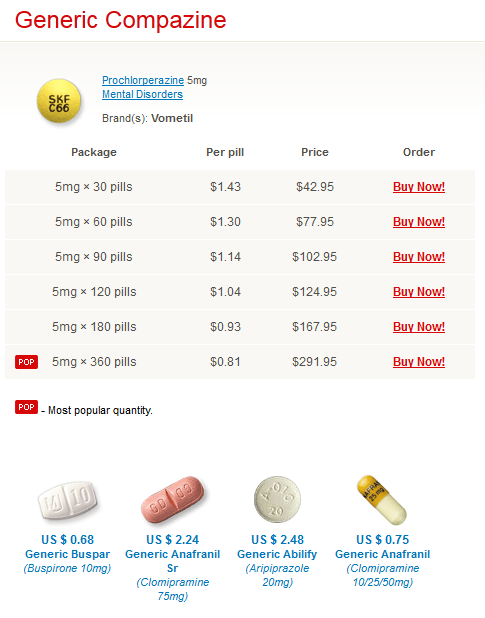Image resolution: width=485 pixels, height=618 pixels.
Task: Buy the 5mg × 60 pills package
Action: coord(419,222)
